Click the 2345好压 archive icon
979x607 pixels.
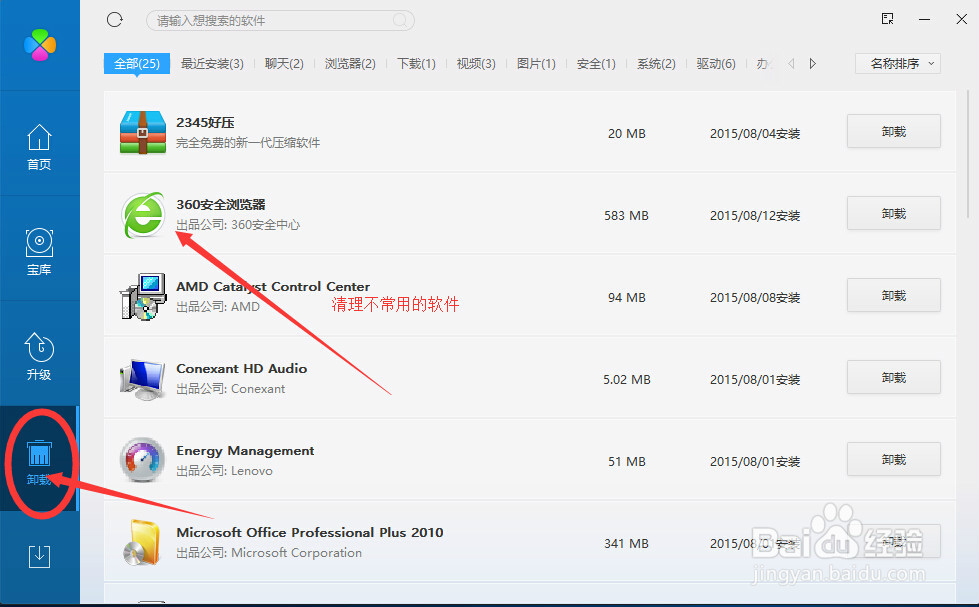click(x=143, y=132)
